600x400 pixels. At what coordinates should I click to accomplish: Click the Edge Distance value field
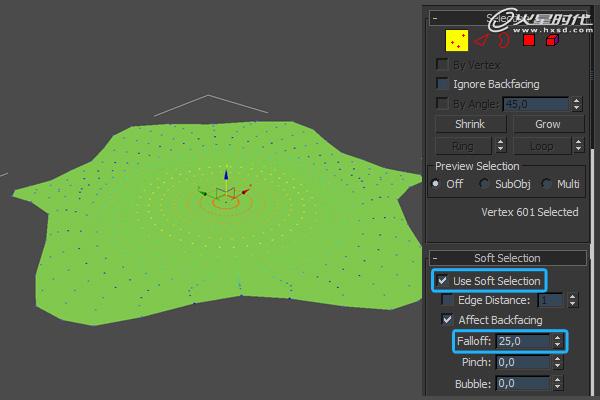click(551, 300)
